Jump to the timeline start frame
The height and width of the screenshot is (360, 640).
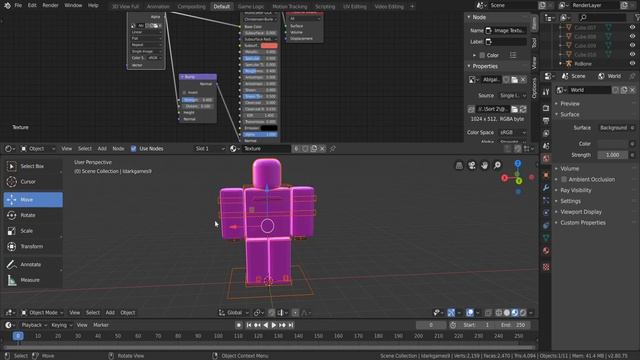(x=249, y=325)
